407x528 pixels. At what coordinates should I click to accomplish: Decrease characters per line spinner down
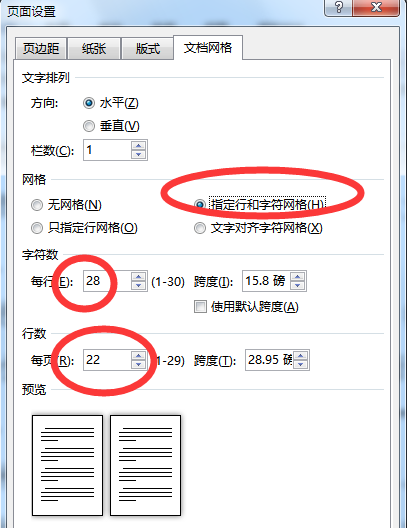(138, 286)
